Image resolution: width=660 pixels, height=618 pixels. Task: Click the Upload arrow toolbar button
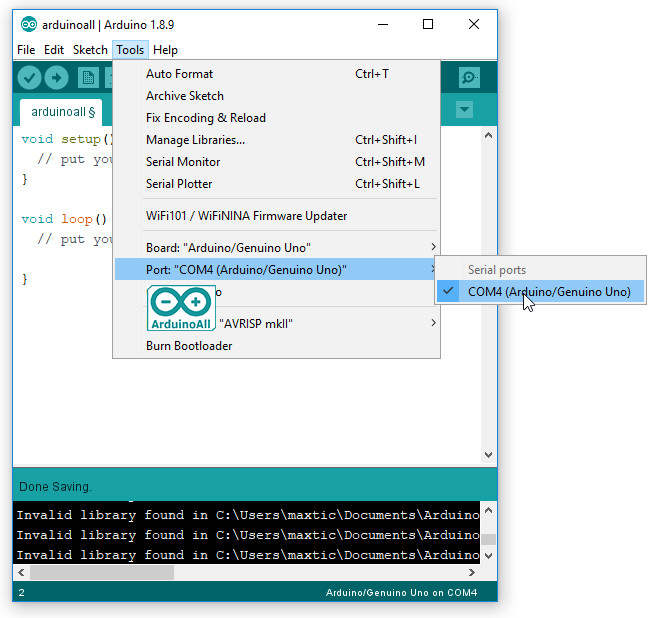tap(56, 78)
